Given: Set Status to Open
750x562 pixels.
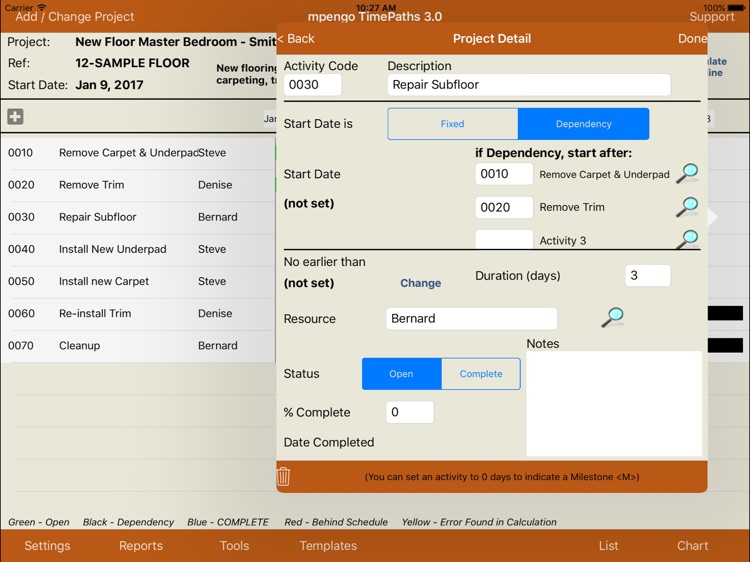Looking at the screenshot, I should [401, 374].
